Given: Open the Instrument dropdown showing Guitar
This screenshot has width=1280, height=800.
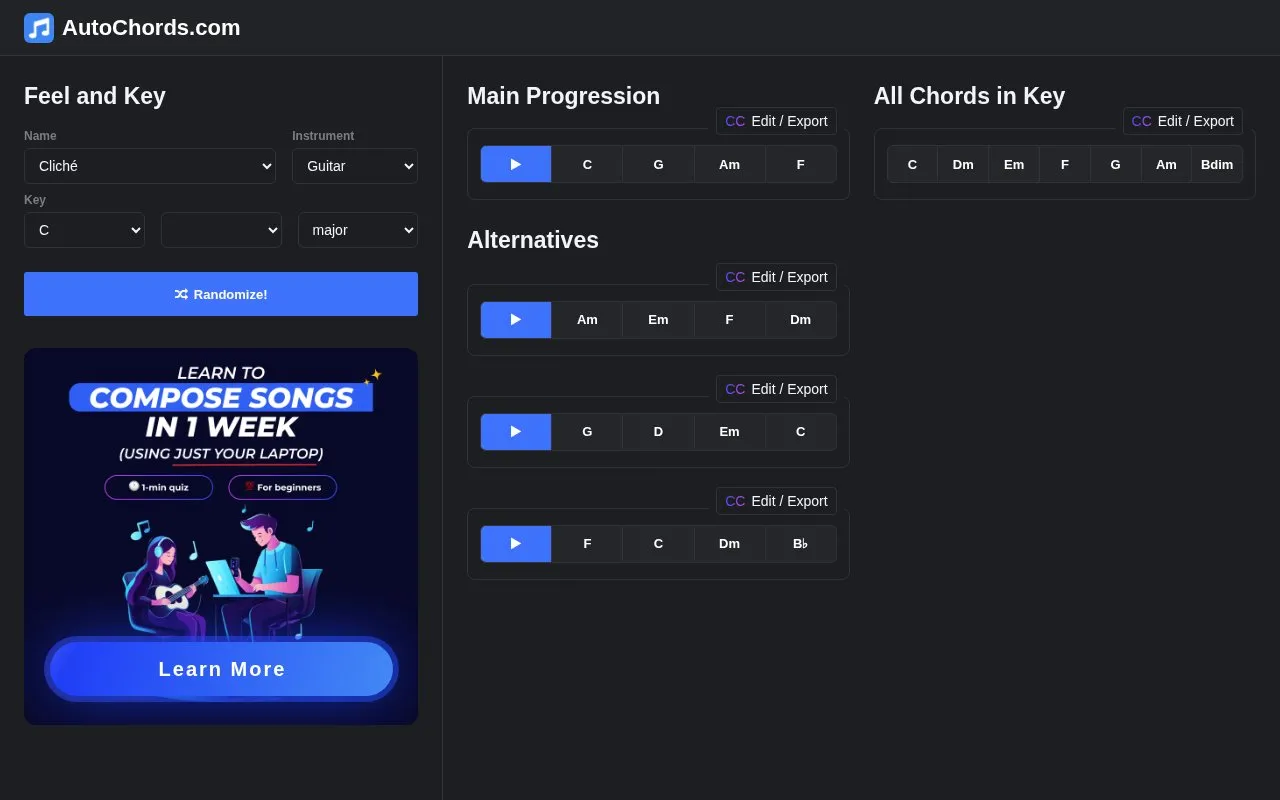Looking at the screenshot, I should click(355, 166).
